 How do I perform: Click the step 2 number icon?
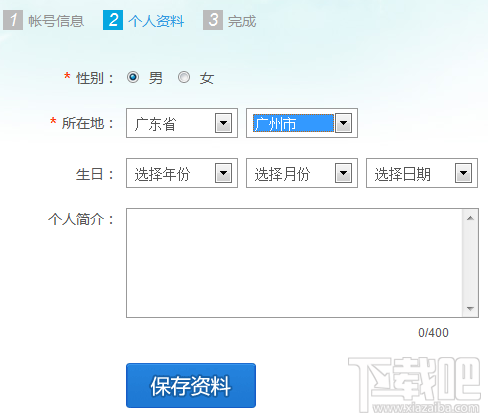[x=113, y=20]
